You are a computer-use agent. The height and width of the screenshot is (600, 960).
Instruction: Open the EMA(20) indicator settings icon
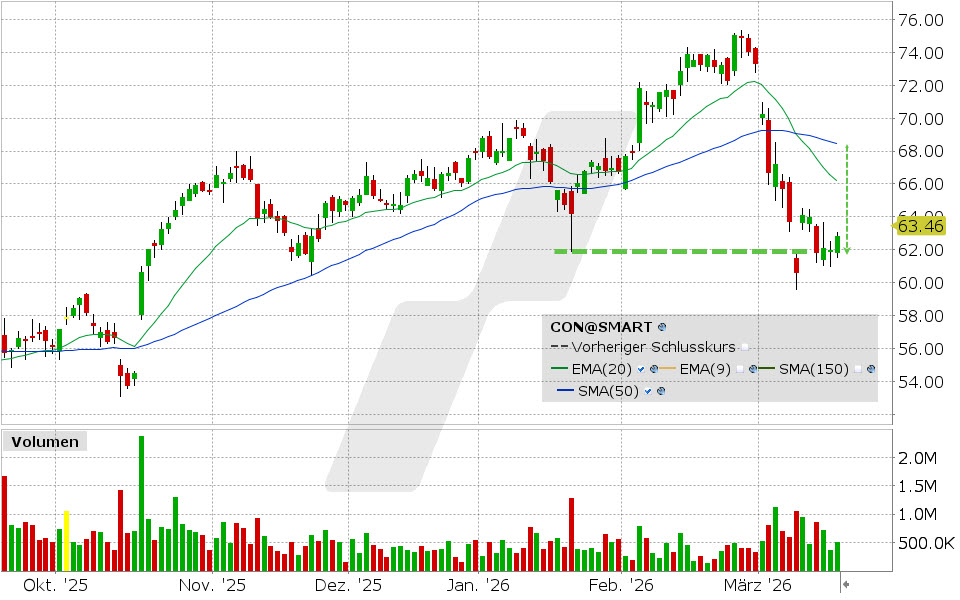(653, 368)
